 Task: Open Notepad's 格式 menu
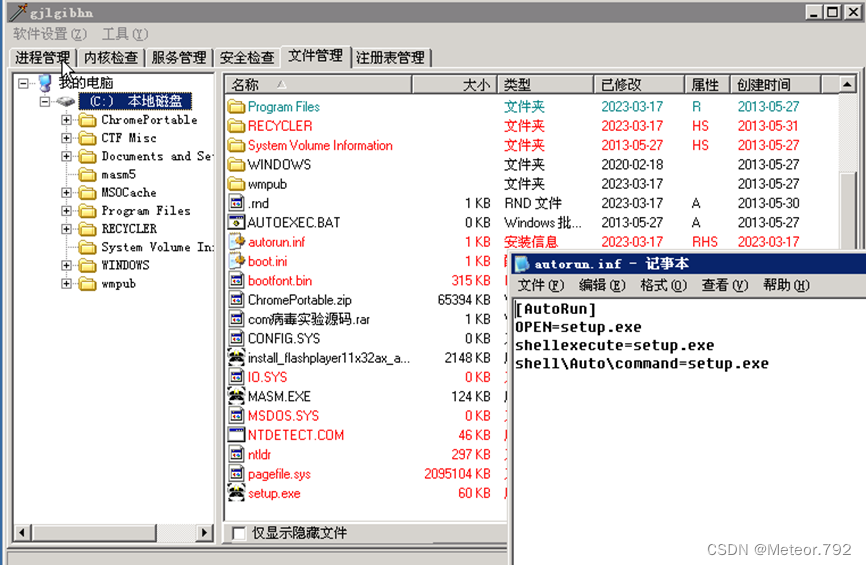[x=663, y=286]
